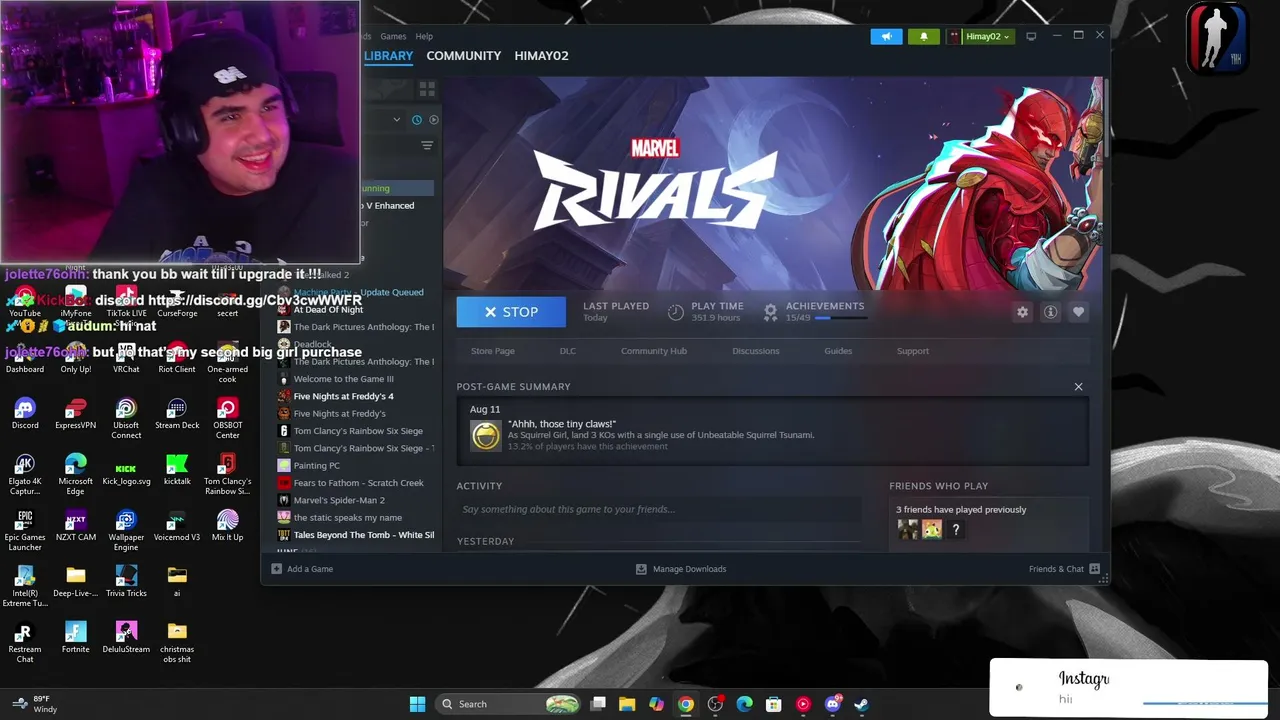The width and height of the screenshot is (1280, 720).
Task: Open the Guides link
Action: click(x=838, y=351)
